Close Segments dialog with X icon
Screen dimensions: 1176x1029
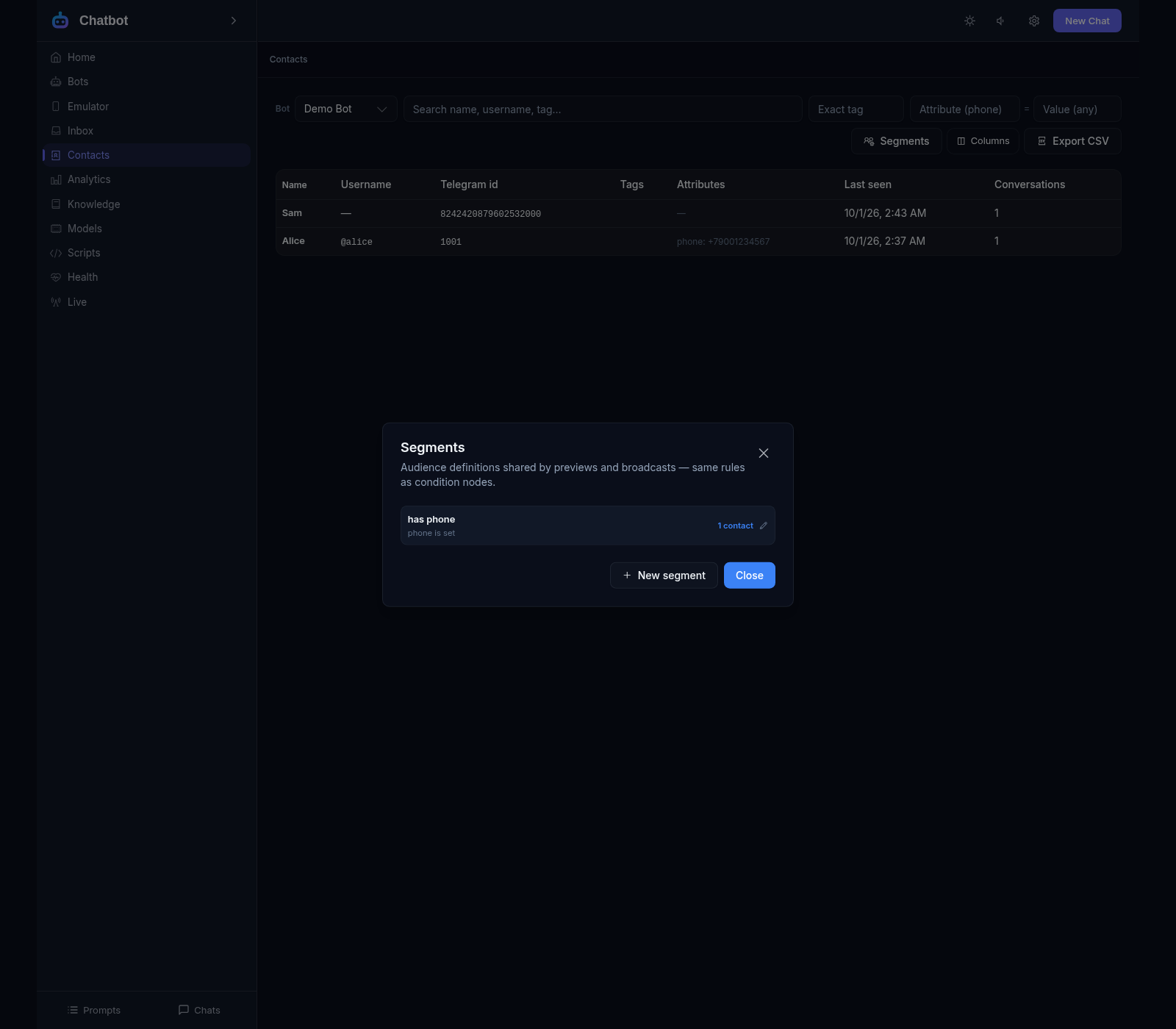(764, 453)
